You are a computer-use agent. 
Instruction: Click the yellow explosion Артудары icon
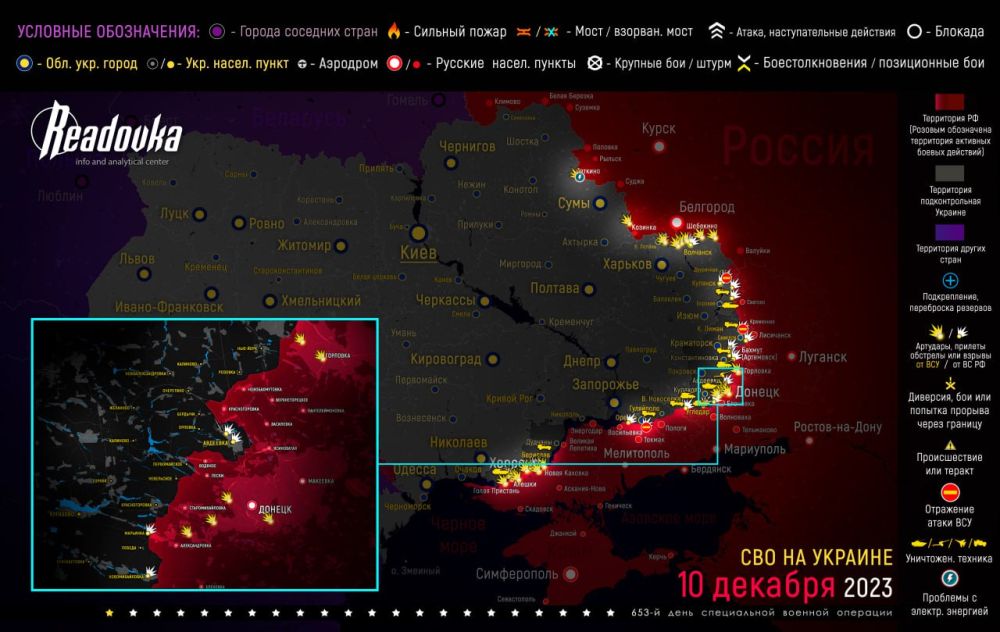[x=936, y=332]
